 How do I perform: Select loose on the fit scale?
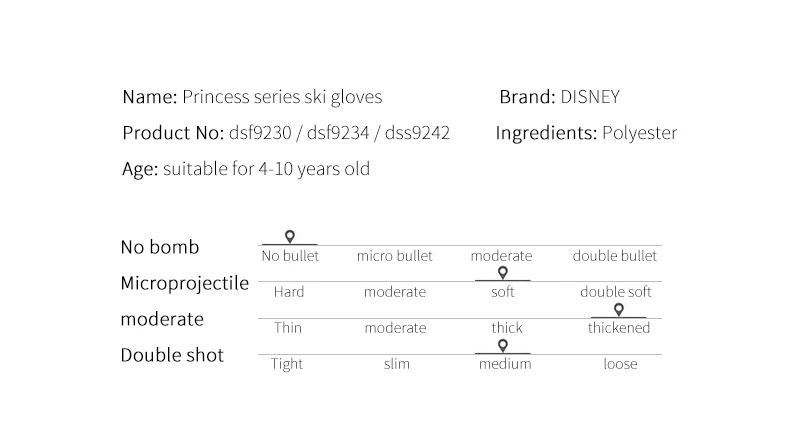[x=620, y=364]
